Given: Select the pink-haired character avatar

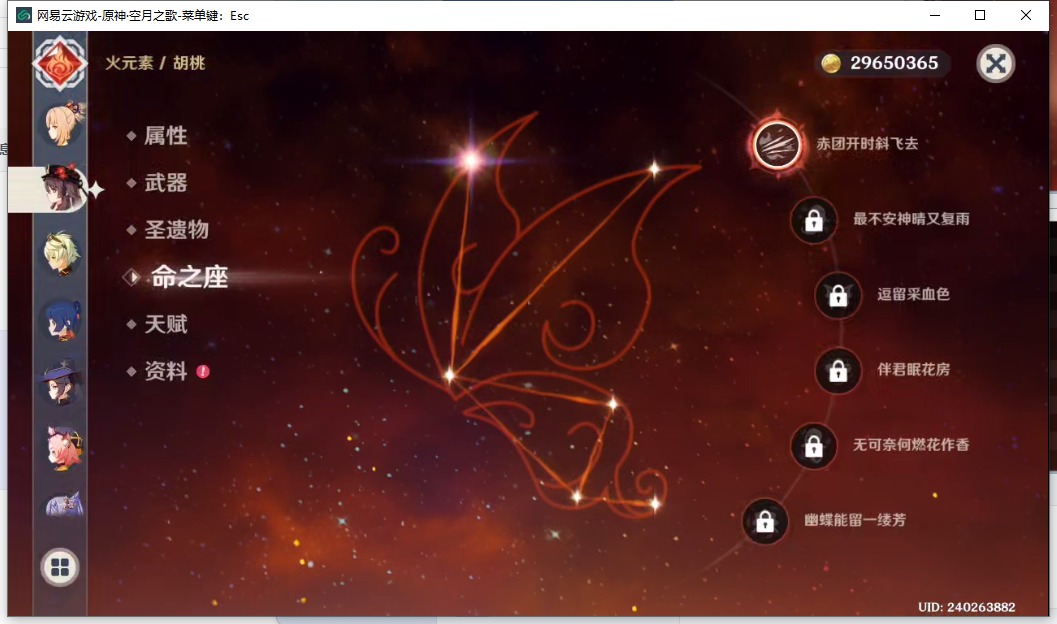Looking at the screenshot, I should point(63,446).
